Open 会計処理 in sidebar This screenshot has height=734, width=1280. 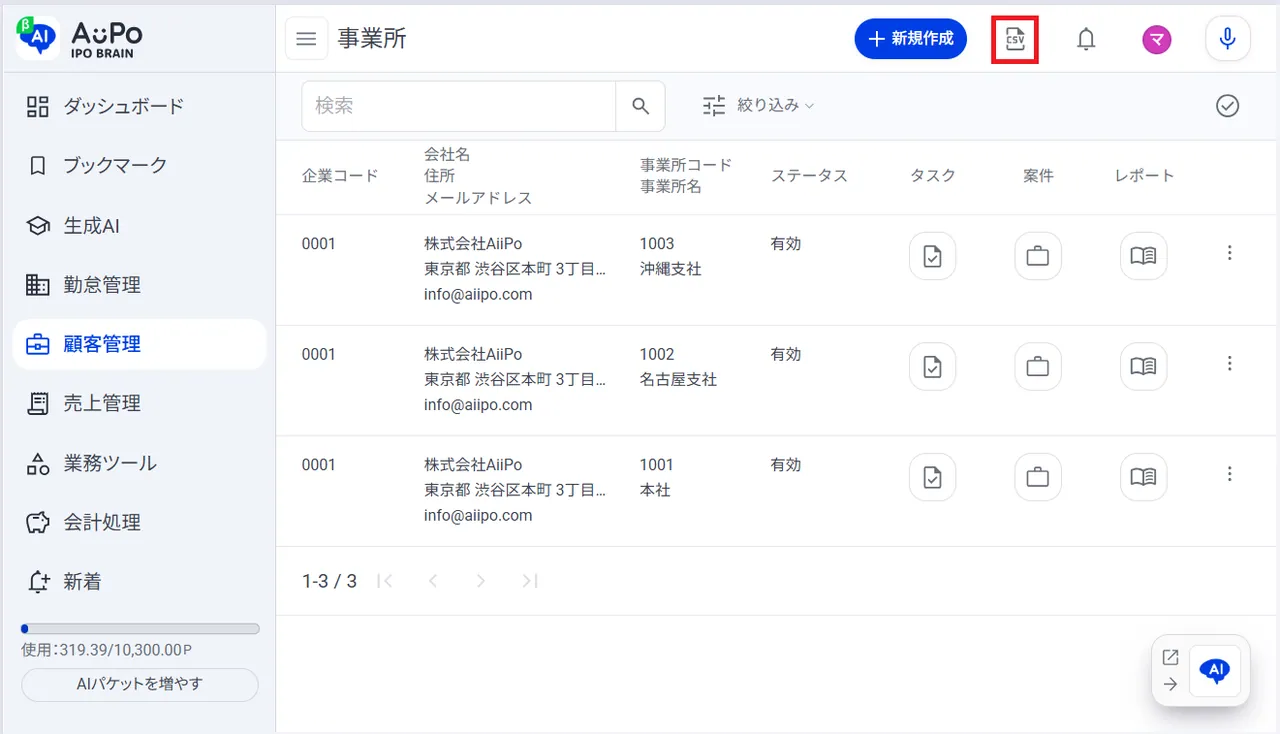point(139,522)
